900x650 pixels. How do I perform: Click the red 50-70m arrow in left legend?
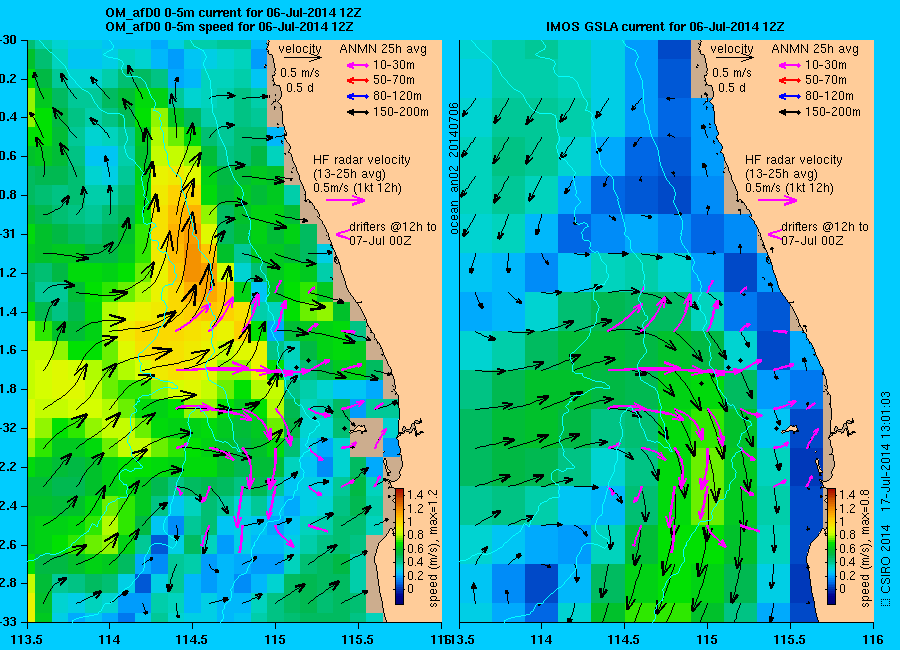coord(358,81)
